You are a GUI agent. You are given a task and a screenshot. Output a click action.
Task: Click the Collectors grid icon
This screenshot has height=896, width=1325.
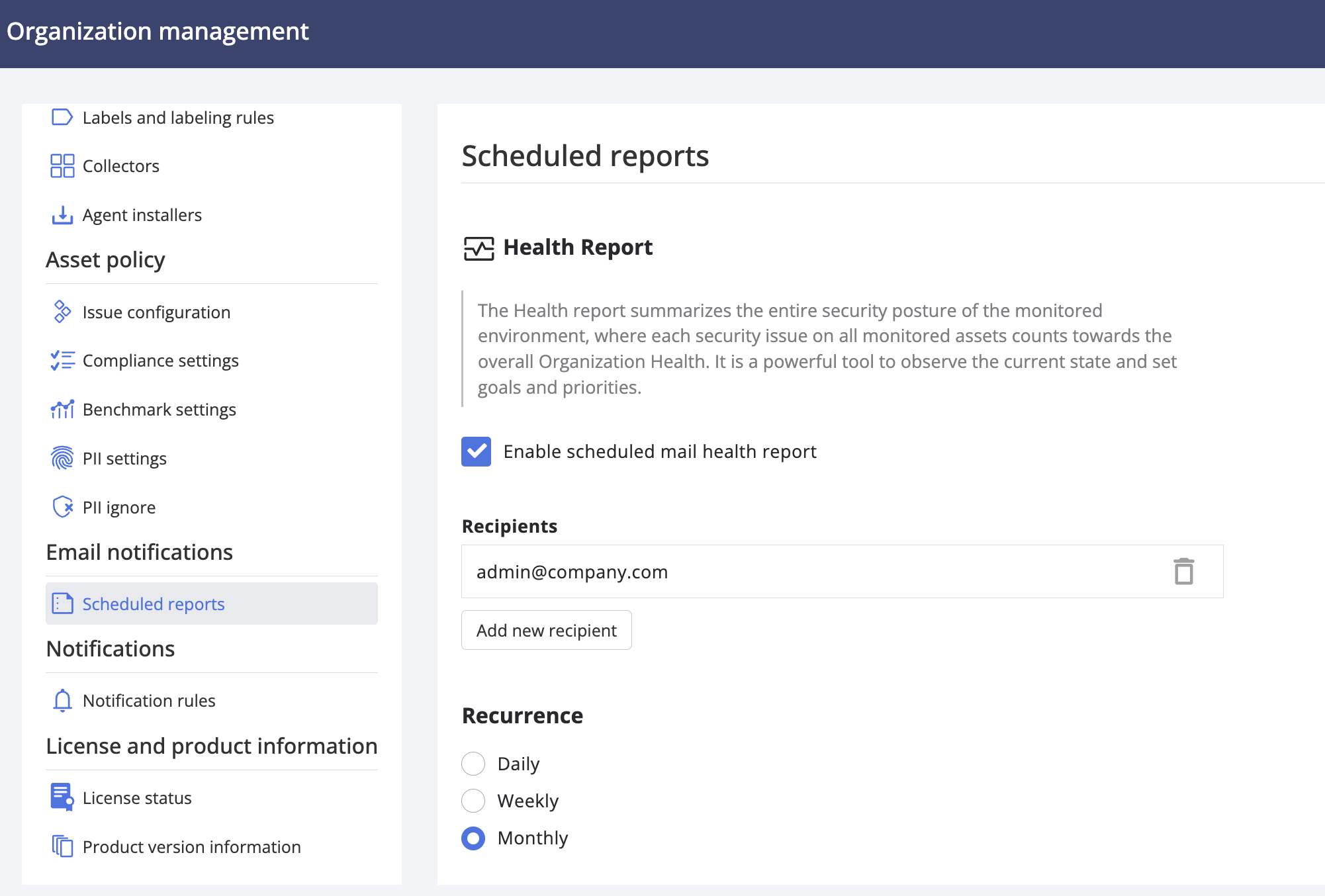(62, 166)
